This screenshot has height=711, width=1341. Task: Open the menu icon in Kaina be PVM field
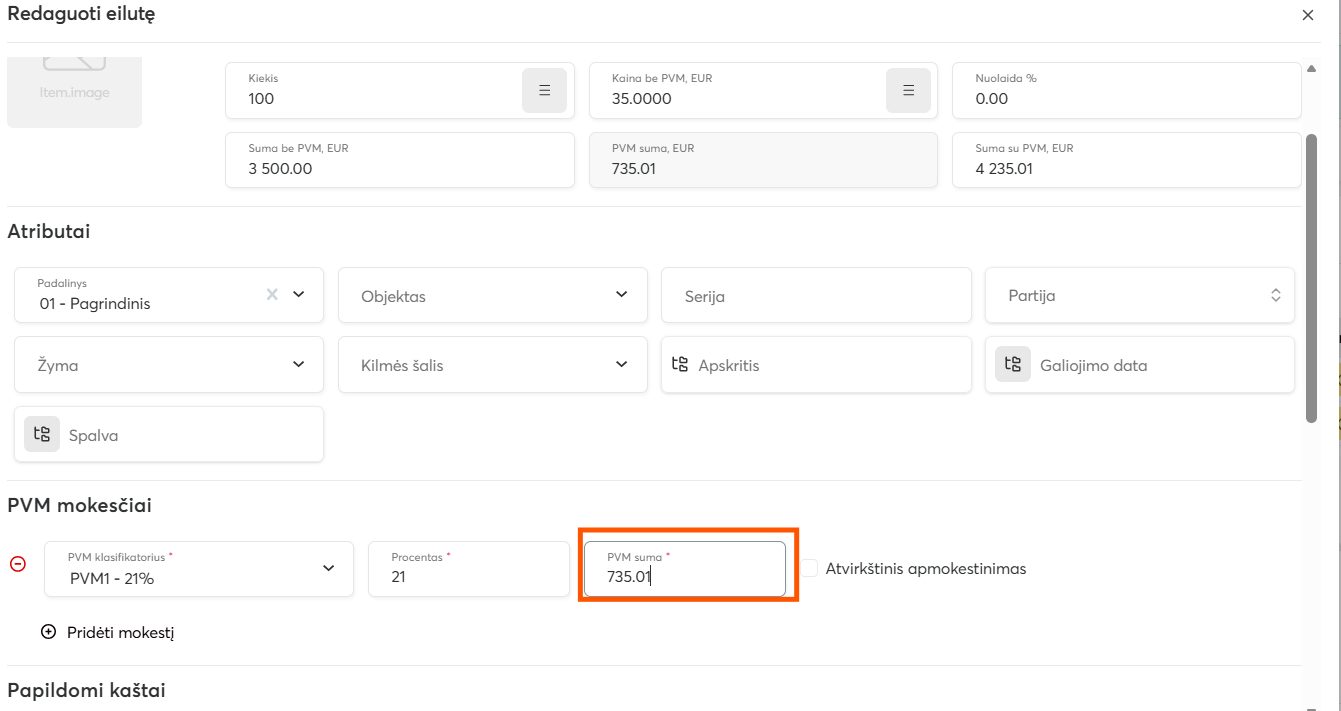click(x=908, y=91)
